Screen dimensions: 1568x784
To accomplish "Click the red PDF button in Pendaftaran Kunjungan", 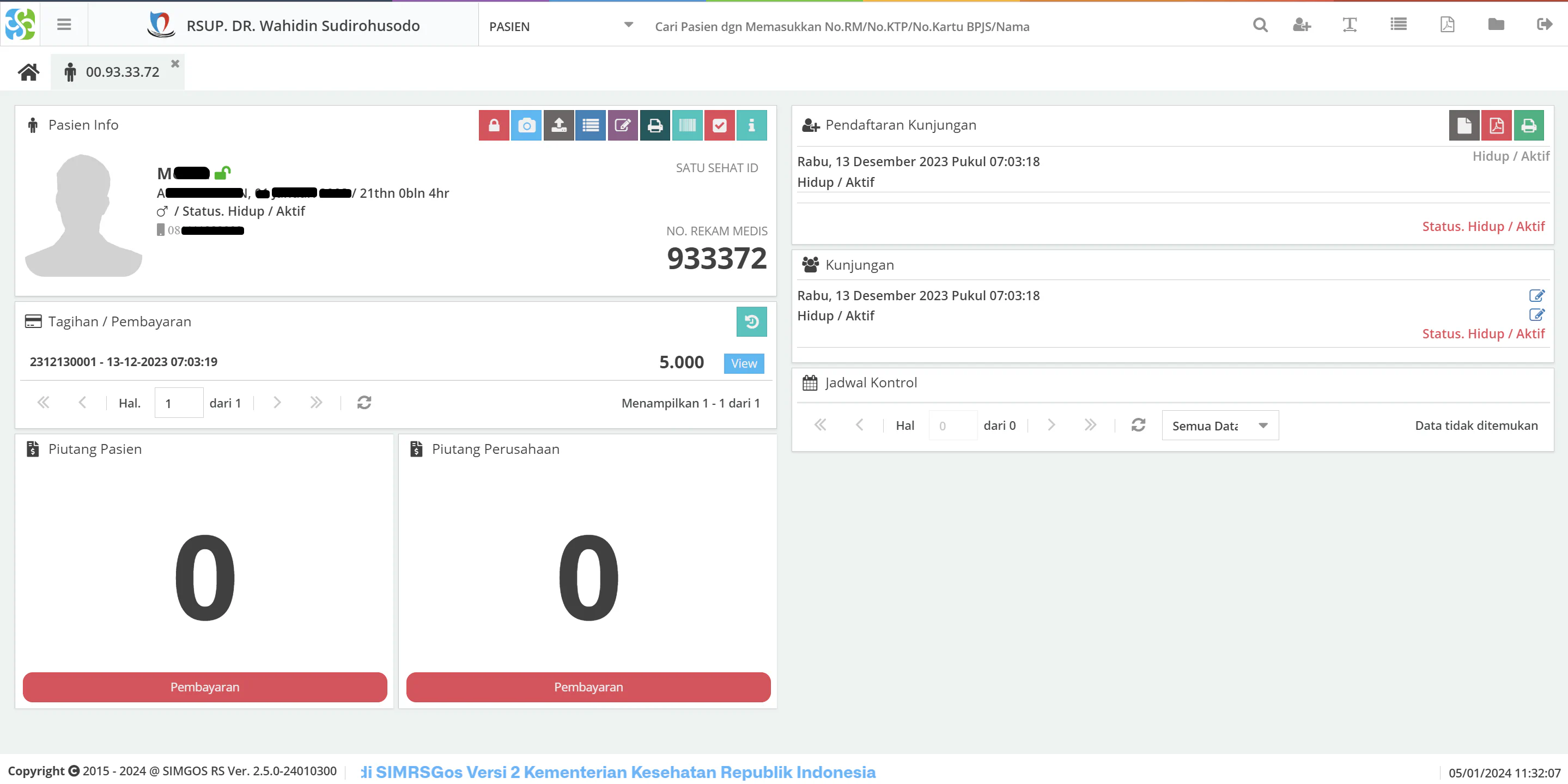I will [x=1496, y=125].
